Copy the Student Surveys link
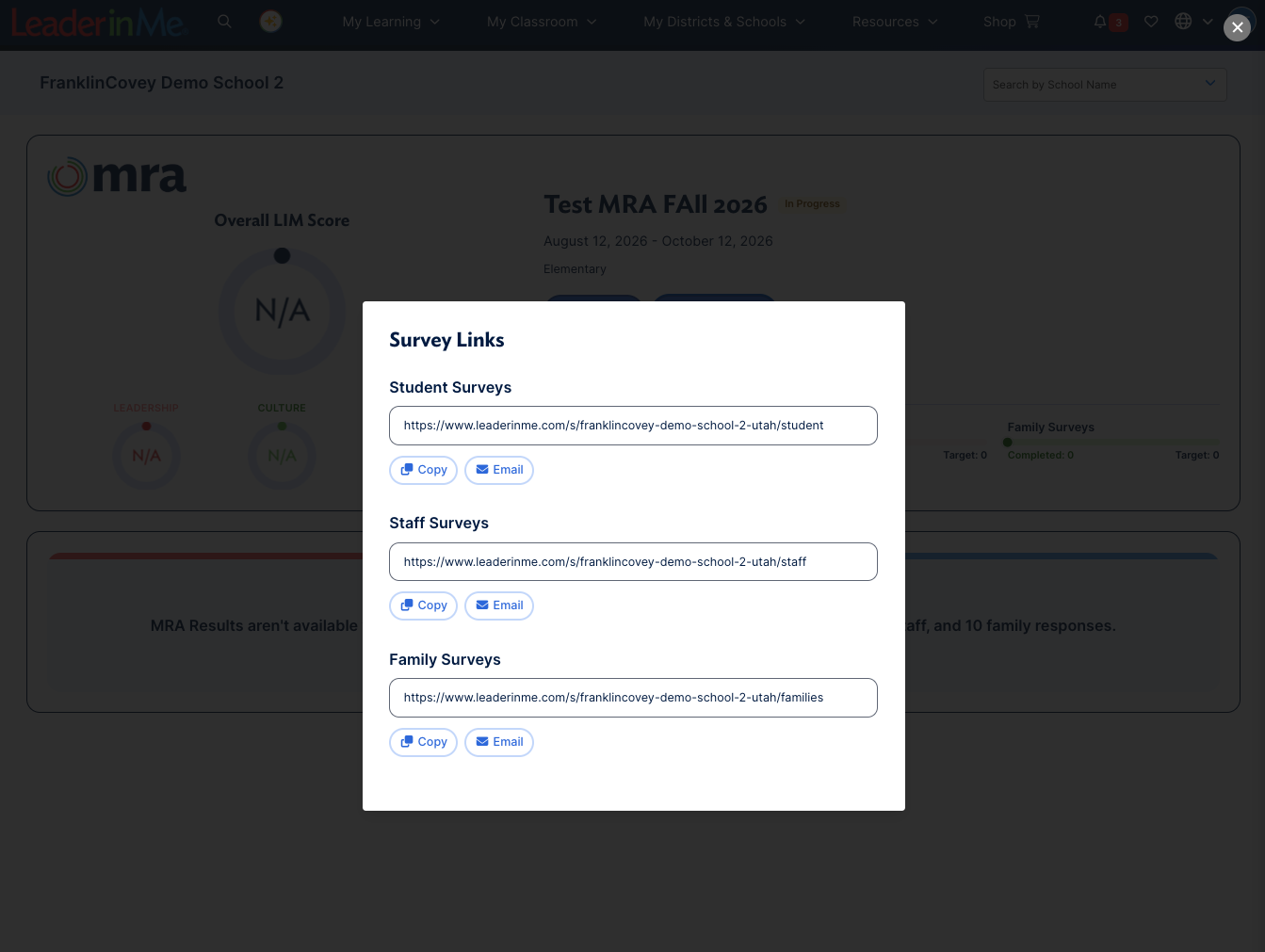Screen dimensions: 1265x952 pyautogui.click(x=424, y=470)
